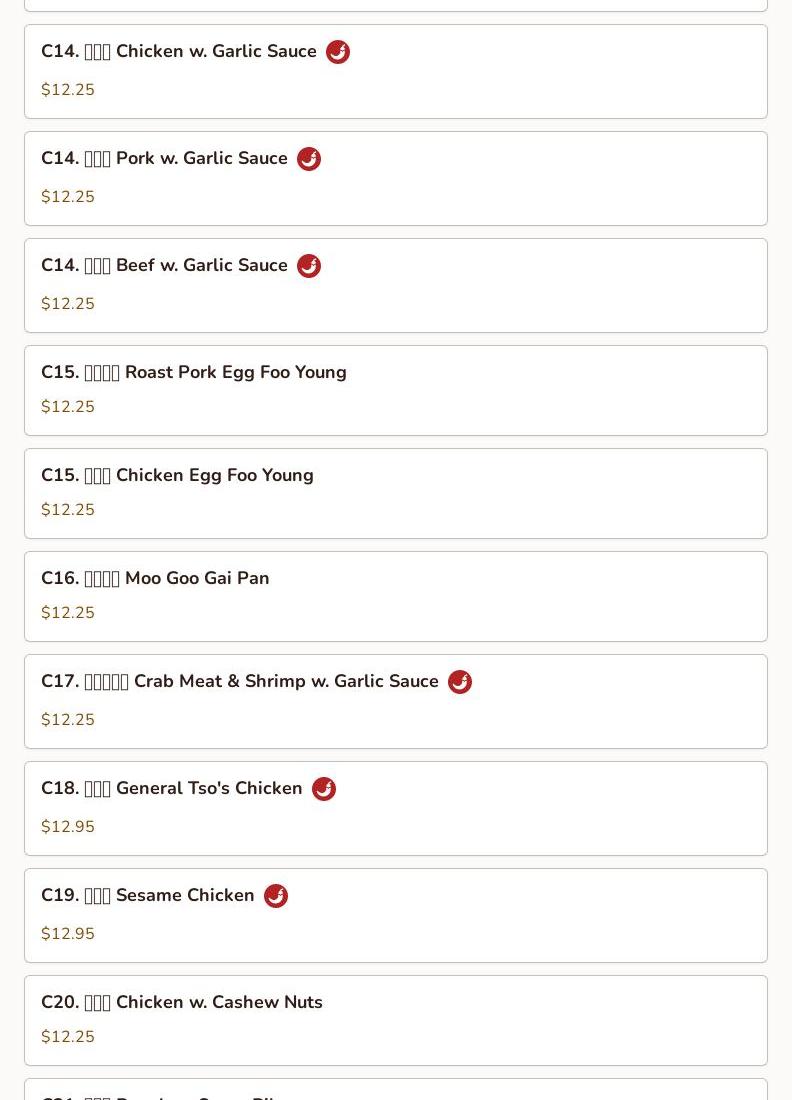Click the $12.25 price under Roast Pork Egg Foo Young
Screen dimensions: 792x1100
[68, 407]
